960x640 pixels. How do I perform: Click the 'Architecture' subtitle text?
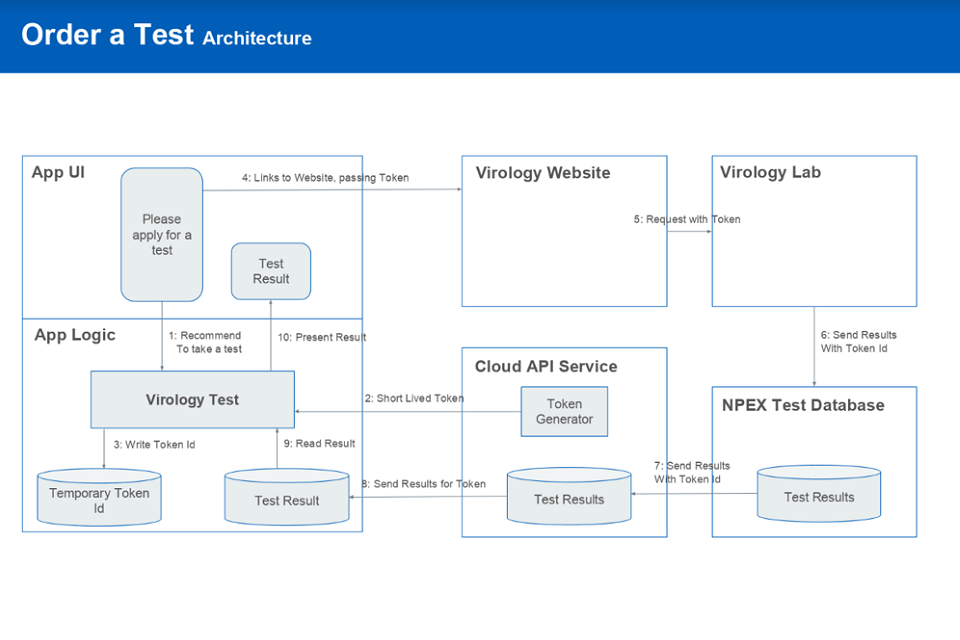click(257, 38)
